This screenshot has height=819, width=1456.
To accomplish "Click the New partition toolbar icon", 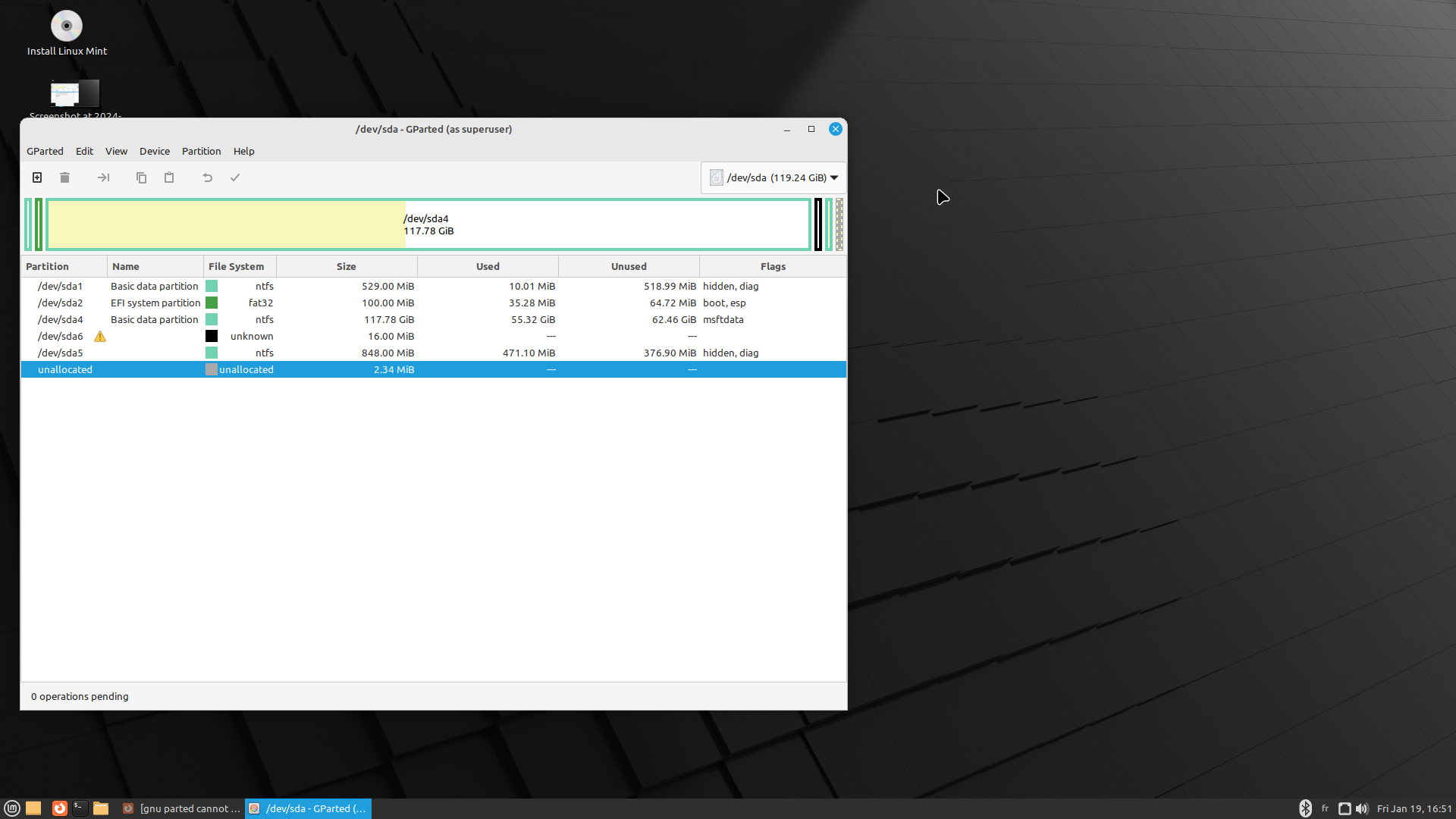I will pos(37,177).
